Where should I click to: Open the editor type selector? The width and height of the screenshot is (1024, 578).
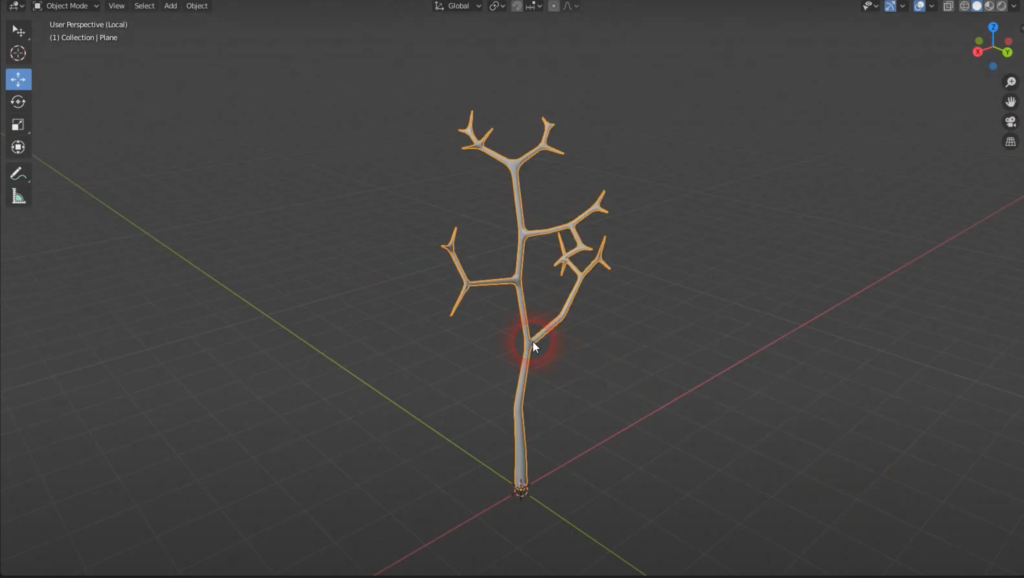tap(16, 6)
